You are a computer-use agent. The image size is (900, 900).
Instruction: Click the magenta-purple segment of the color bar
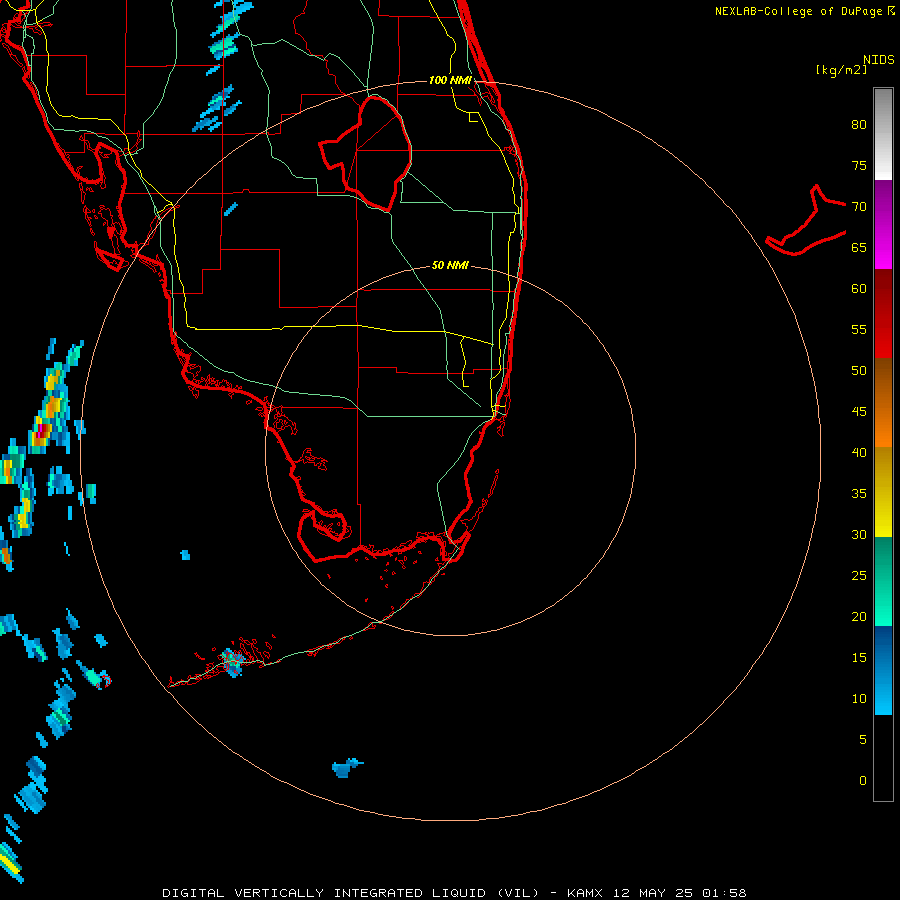click(883, 224)
